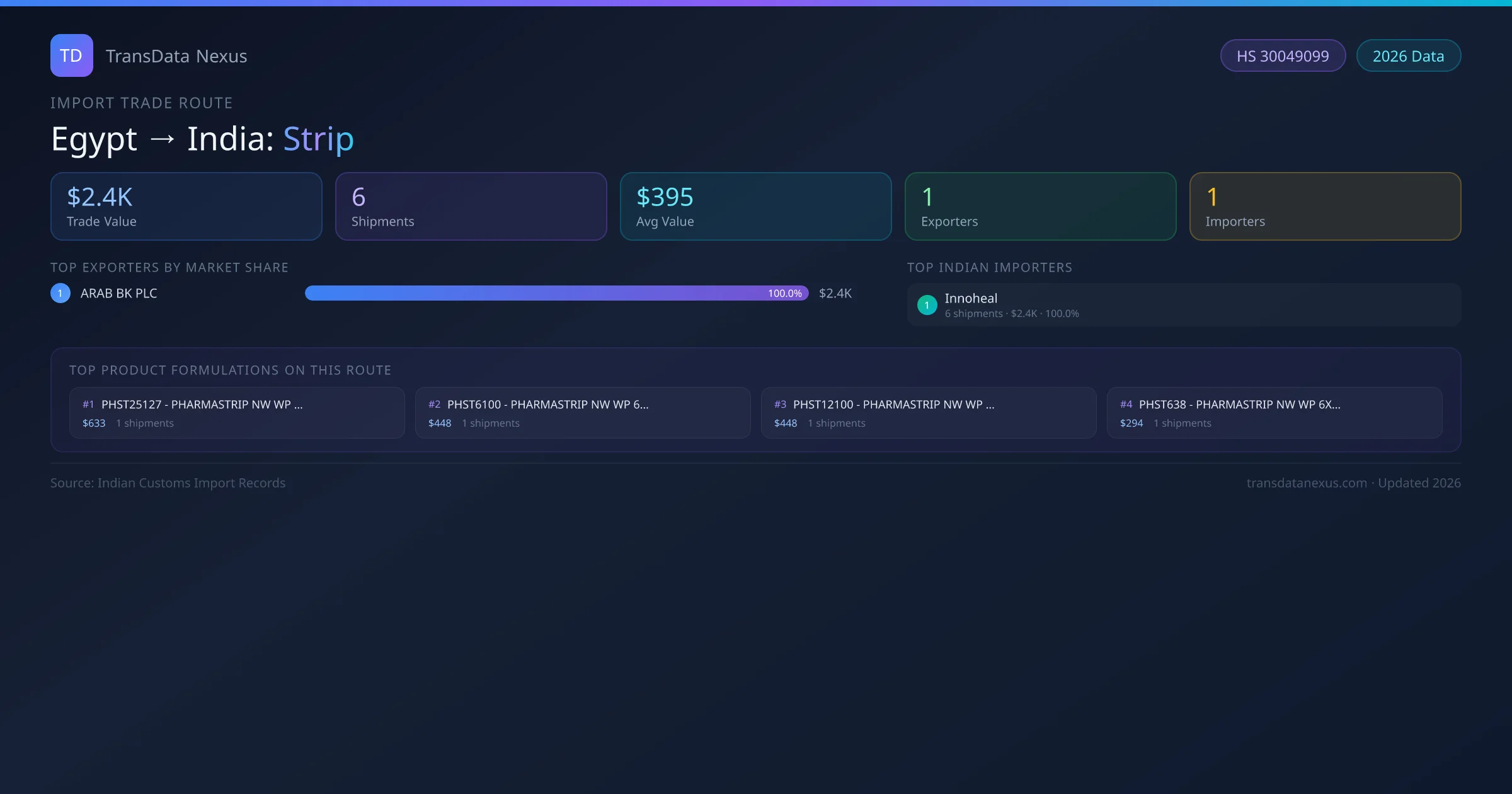Click the ARAB BK PLC exporter name
1512x794 pixels.
[119, 293]
